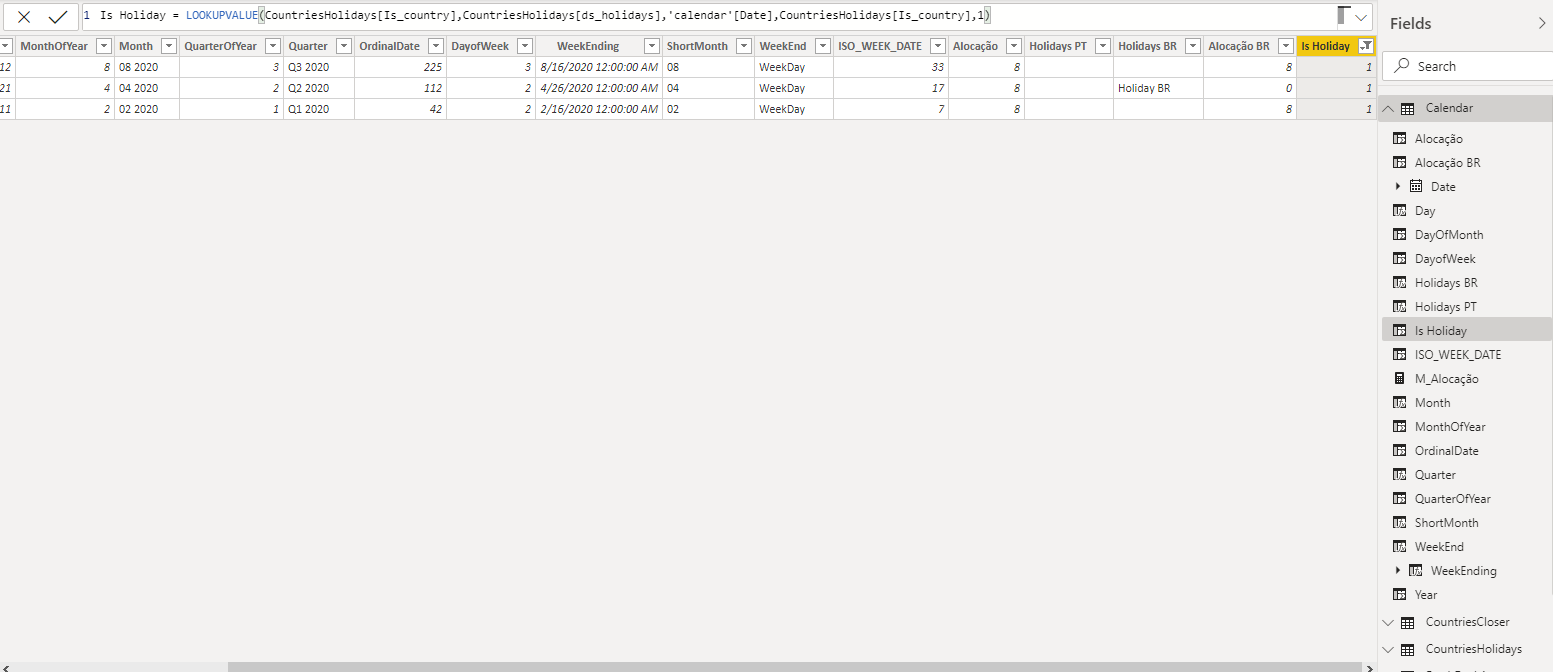Viewport: 1553px width, 672px height.
Task: Open the ShortMonth column filter dropdown
Action: pos(744,46)
